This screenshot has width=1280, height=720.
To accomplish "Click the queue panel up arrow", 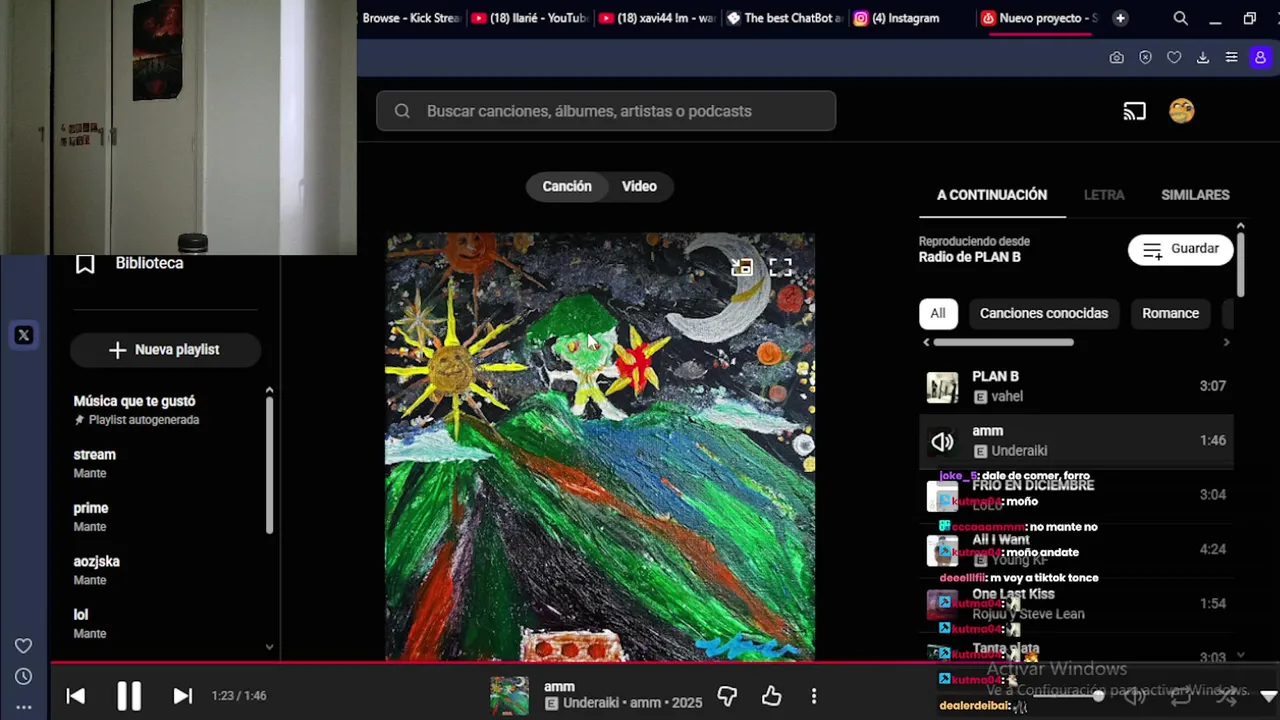I will point(1240,227).
